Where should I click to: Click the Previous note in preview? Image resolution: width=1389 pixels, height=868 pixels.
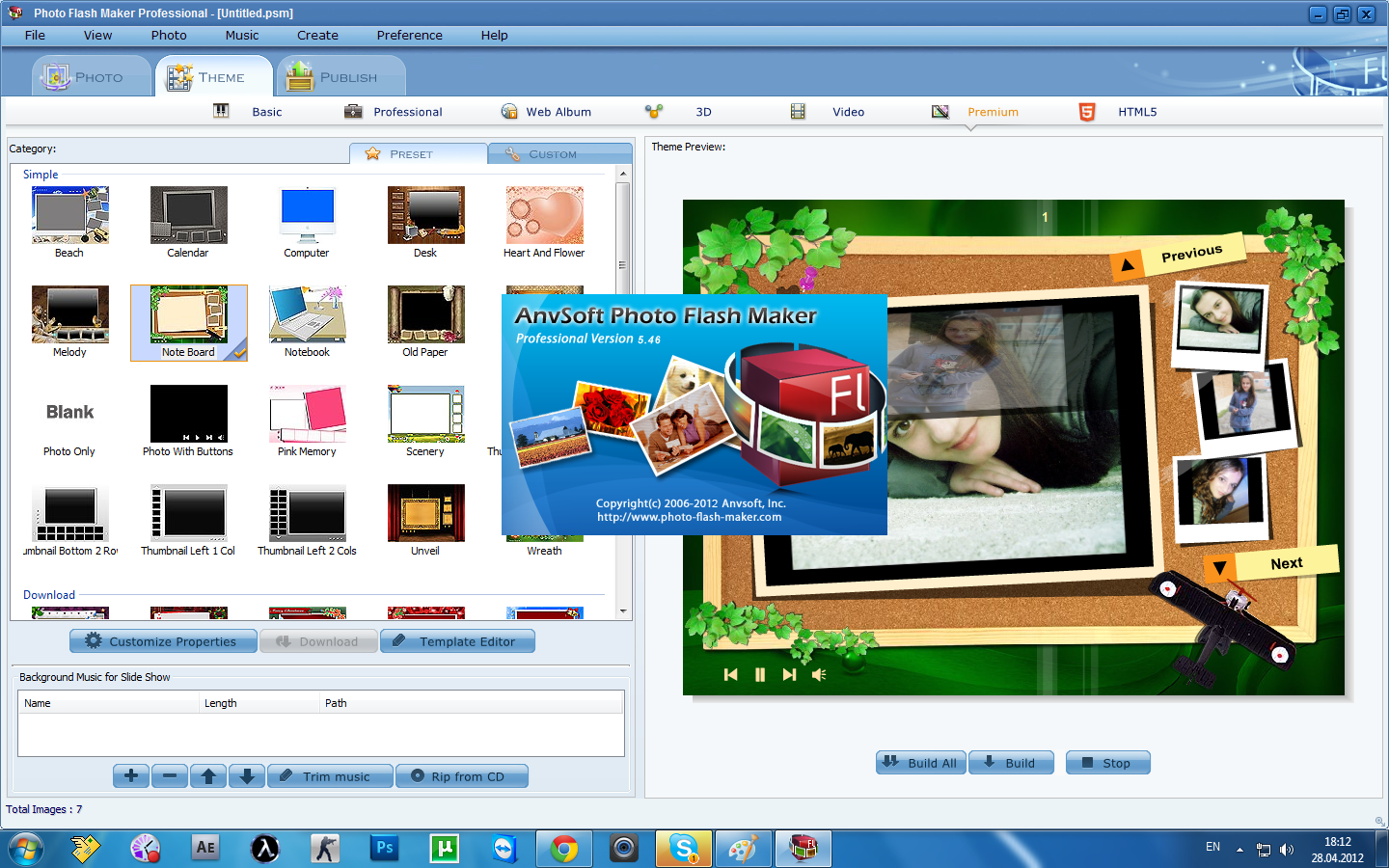click(1179, 257)
